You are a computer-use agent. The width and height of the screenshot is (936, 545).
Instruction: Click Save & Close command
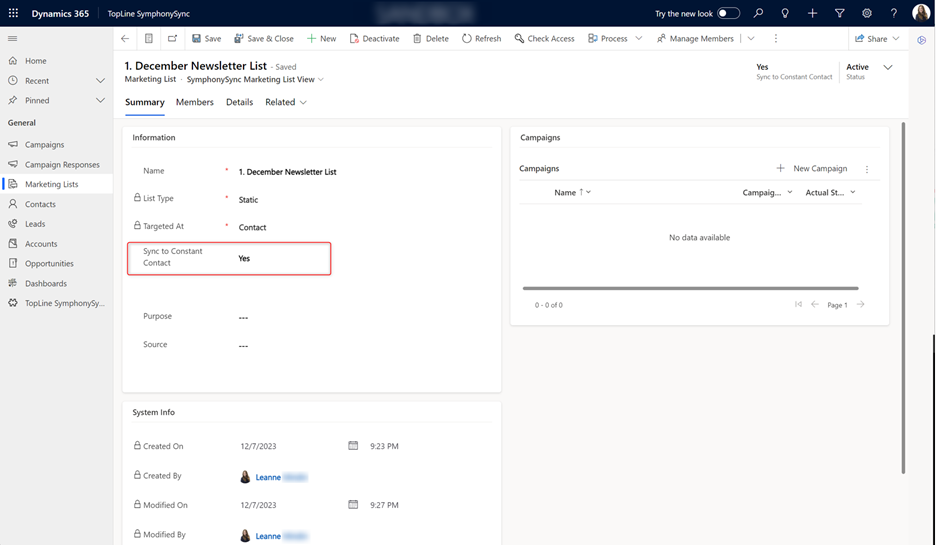click(x=264, y=39)
